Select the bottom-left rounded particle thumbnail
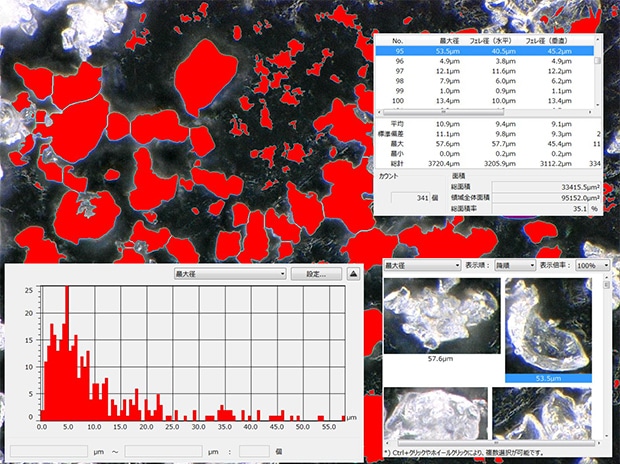This screenshot has width=620, height=464. pyautogui.click(x=436, y=413)
